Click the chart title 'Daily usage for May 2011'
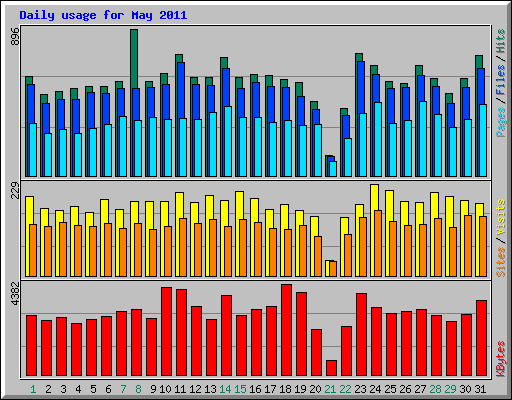The height and width of the screenshot is (400, 512). click(103, 15)
